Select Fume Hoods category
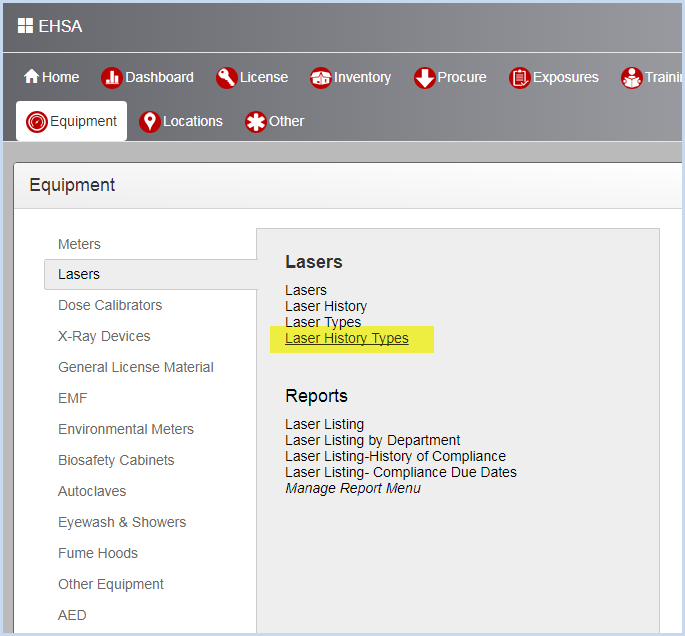 coord(98,553)
